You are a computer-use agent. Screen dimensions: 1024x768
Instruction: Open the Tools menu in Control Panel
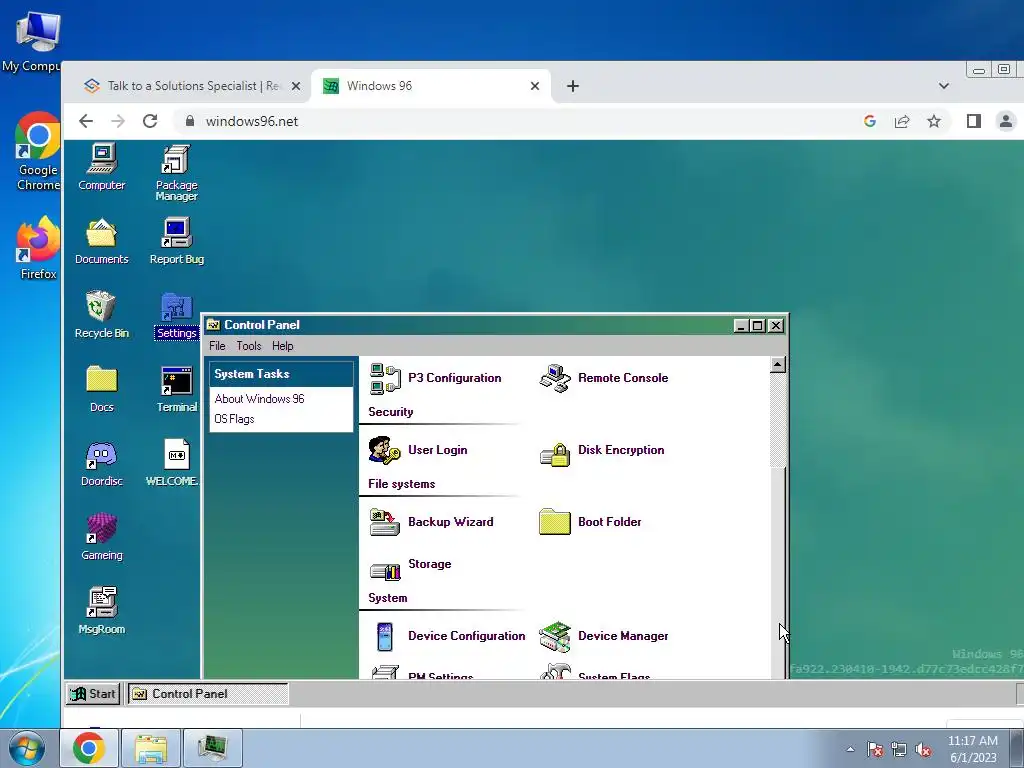tap(249, 346)
